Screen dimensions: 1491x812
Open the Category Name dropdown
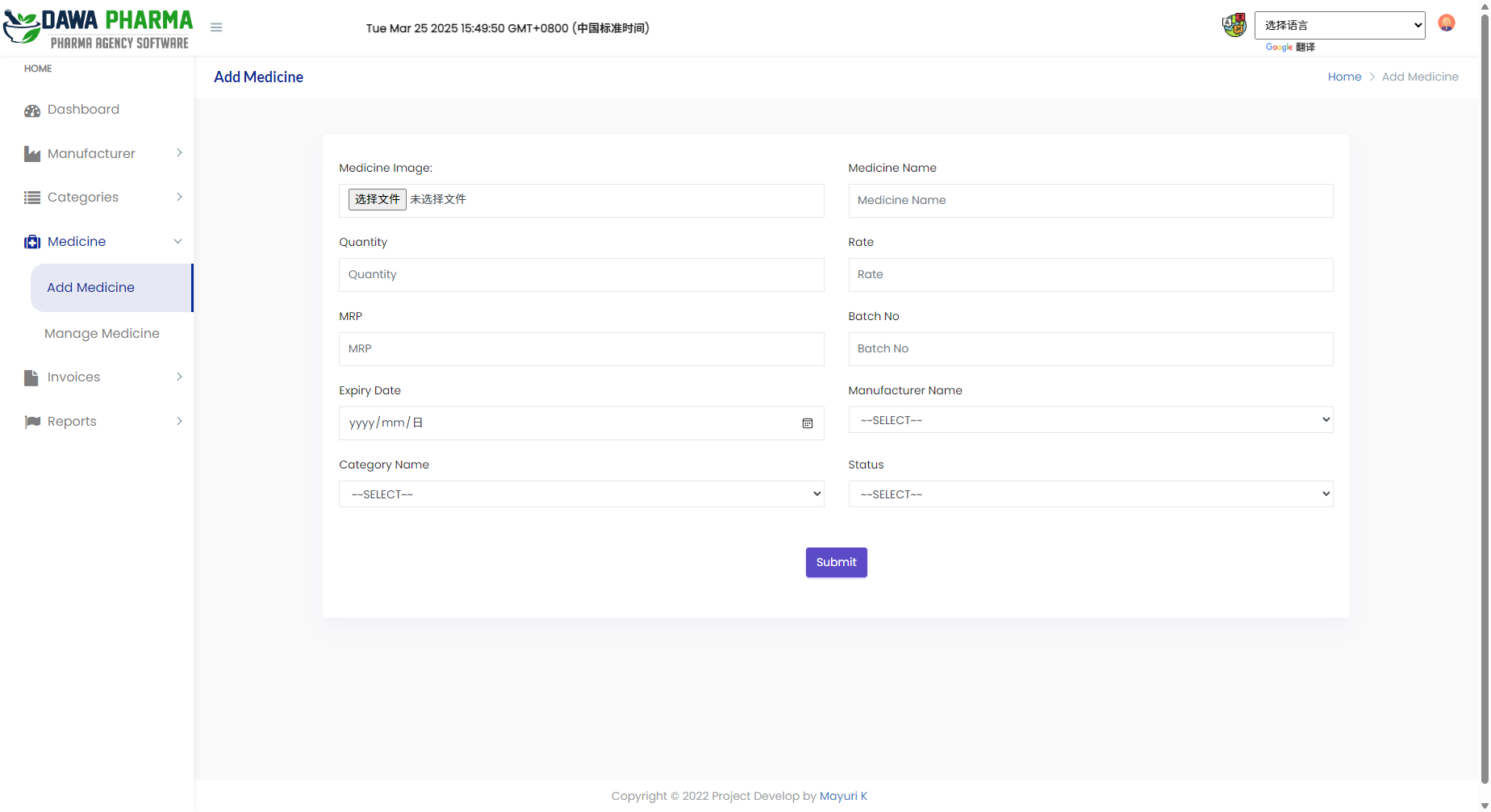pyautogui.click(x=581, y=494)
